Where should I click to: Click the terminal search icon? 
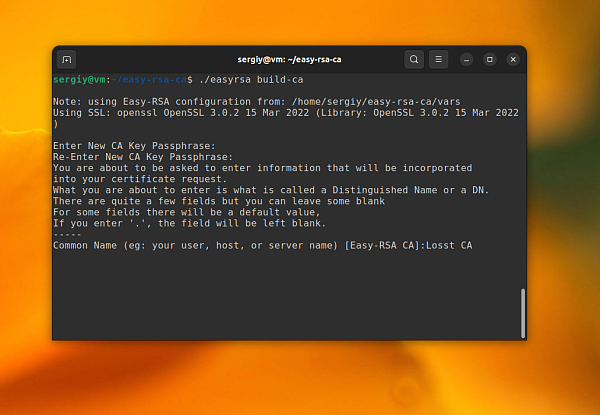(414, 60)
